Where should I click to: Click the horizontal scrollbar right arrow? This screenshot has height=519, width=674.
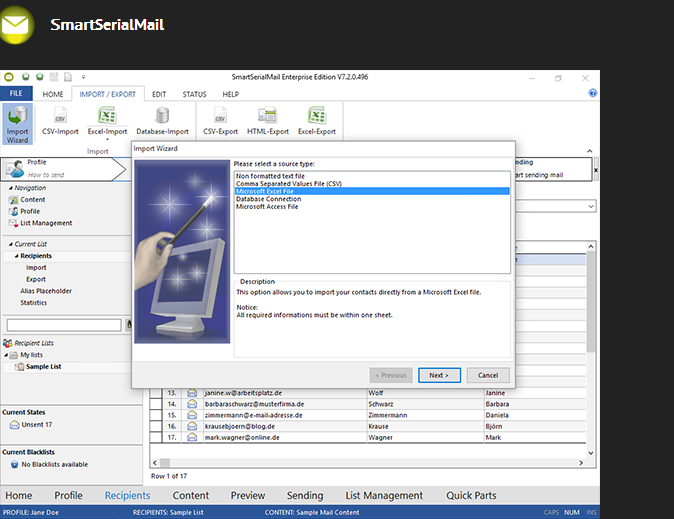click(x=581, y=463)
